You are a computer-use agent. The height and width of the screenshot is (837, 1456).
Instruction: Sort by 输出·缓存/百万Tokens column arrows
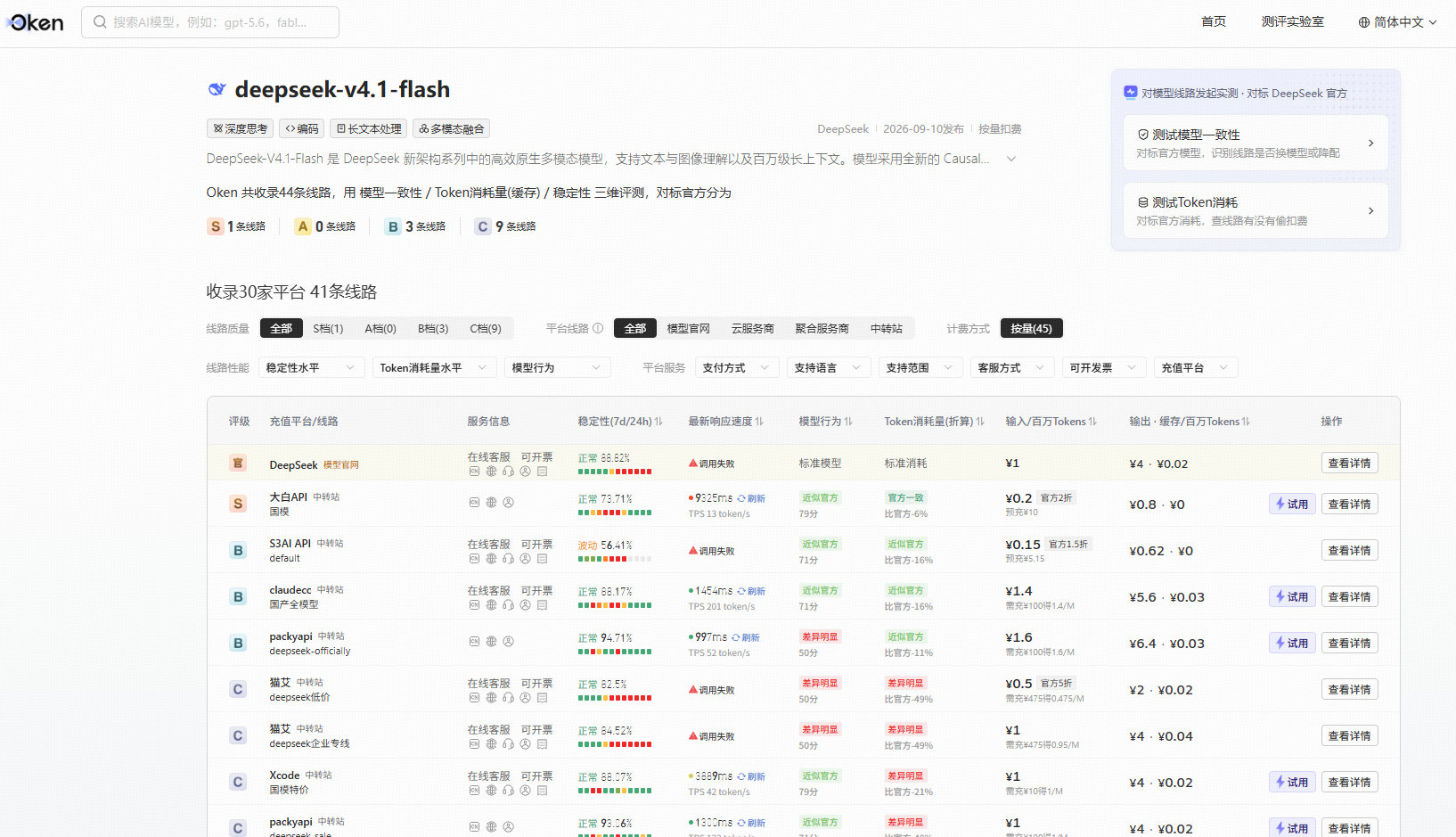coord(1246,422)
